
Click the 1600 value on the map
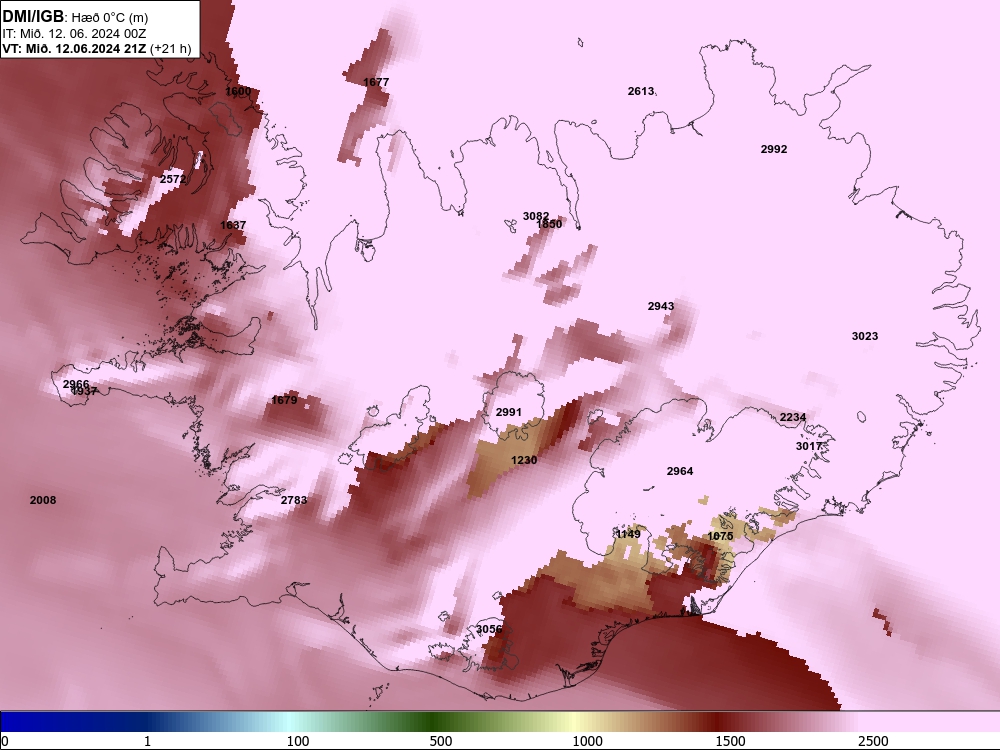(238, 91)
